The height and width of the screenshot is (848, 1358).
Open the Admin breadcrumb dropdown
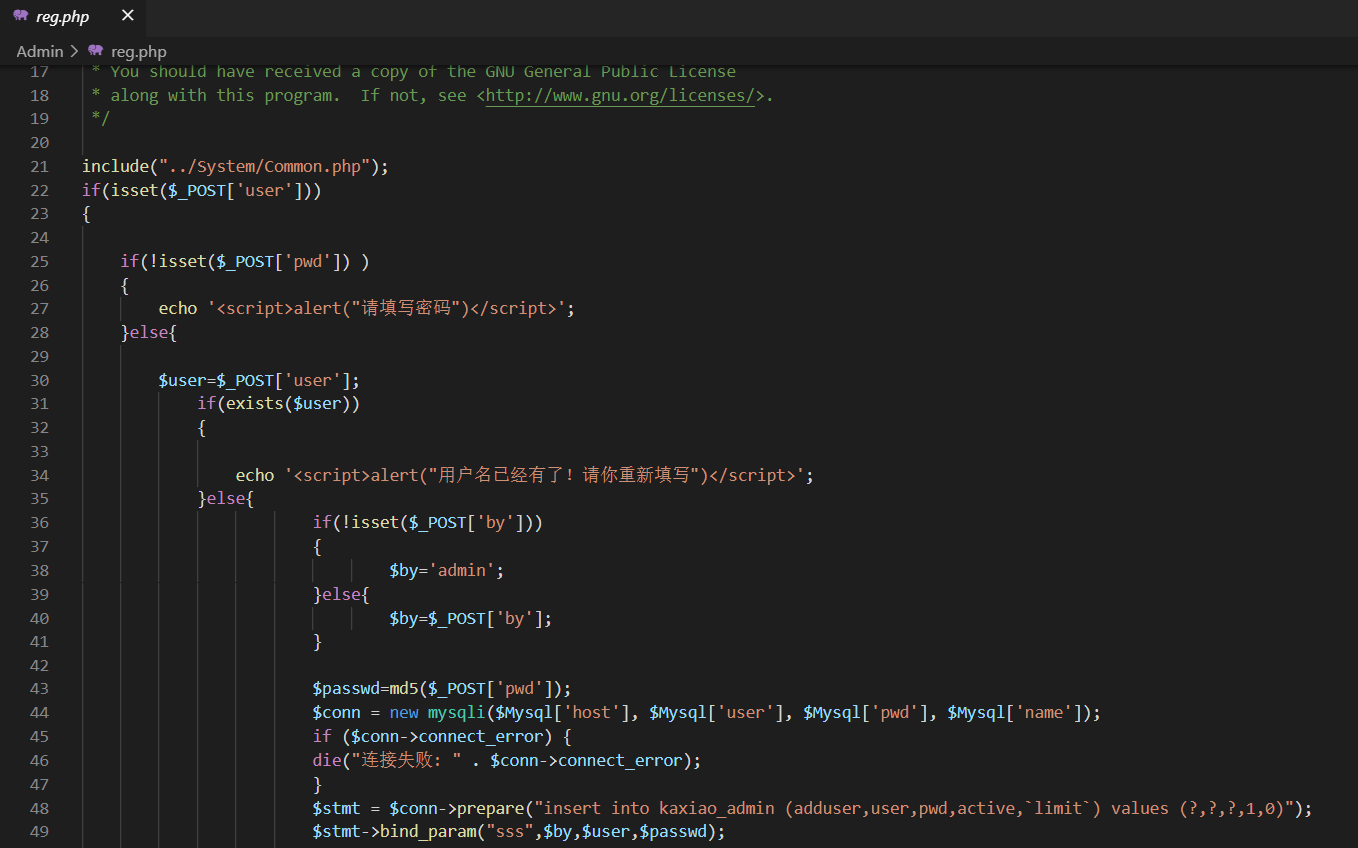(40, 51)
